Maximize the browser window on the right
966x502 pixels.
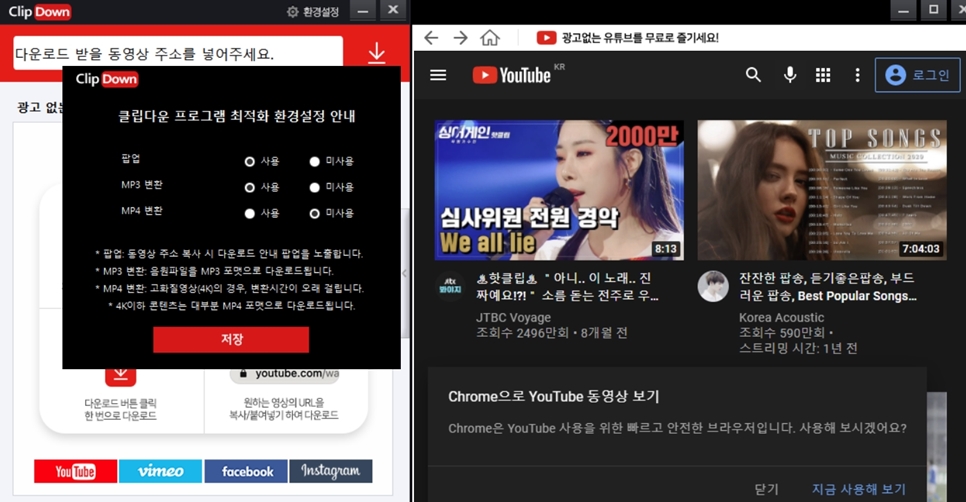pos(933,10)
